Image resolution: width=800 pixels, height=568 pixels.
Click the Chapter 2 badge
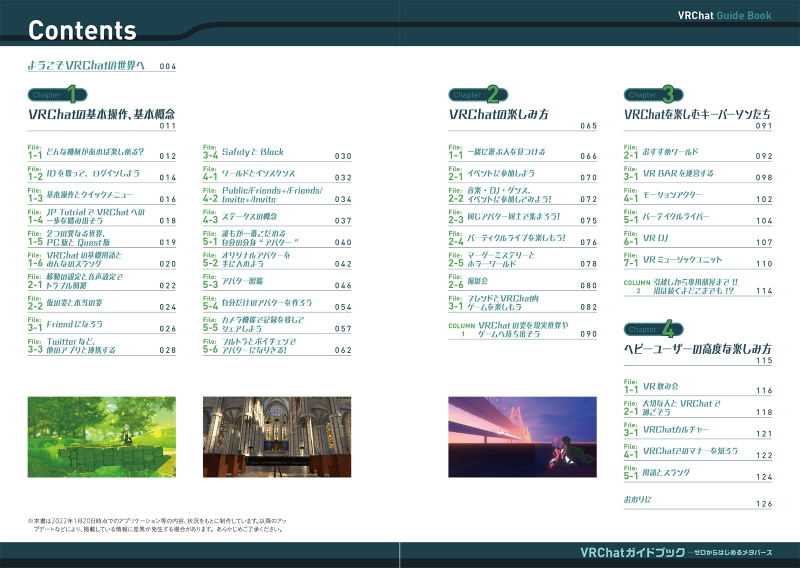(478, 95)
